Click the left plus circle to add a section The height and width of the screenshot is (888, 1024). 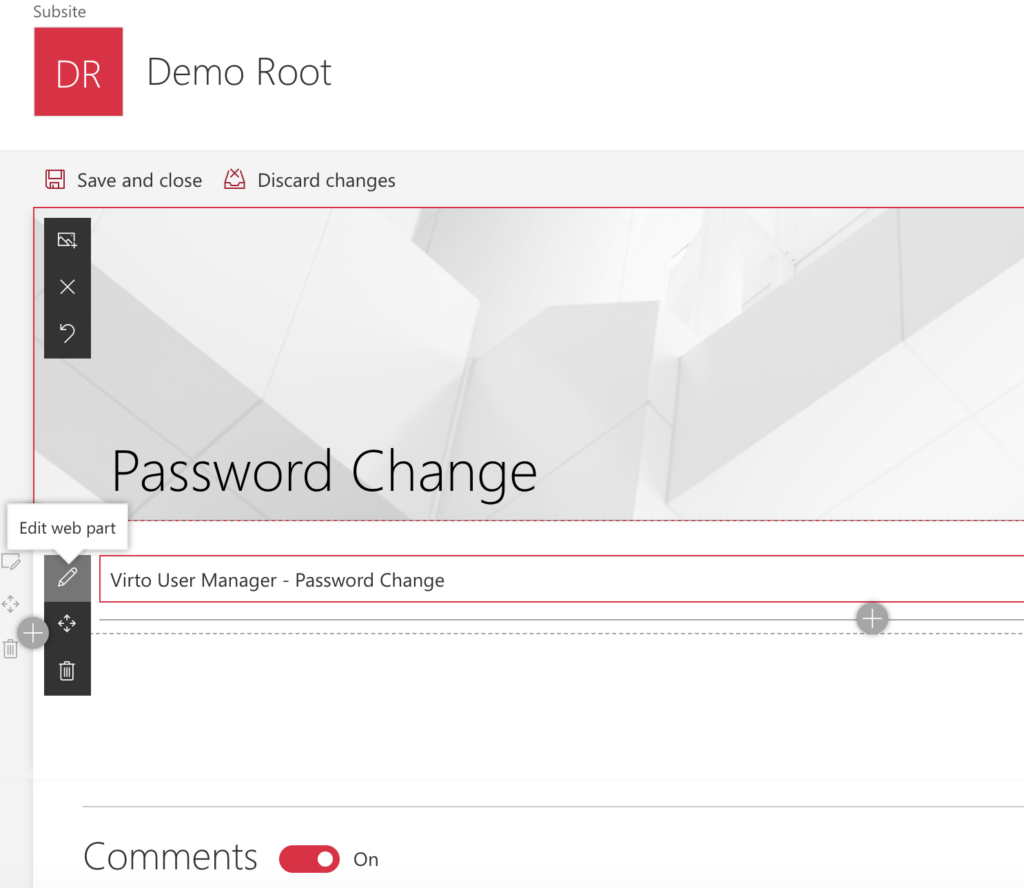33,632
